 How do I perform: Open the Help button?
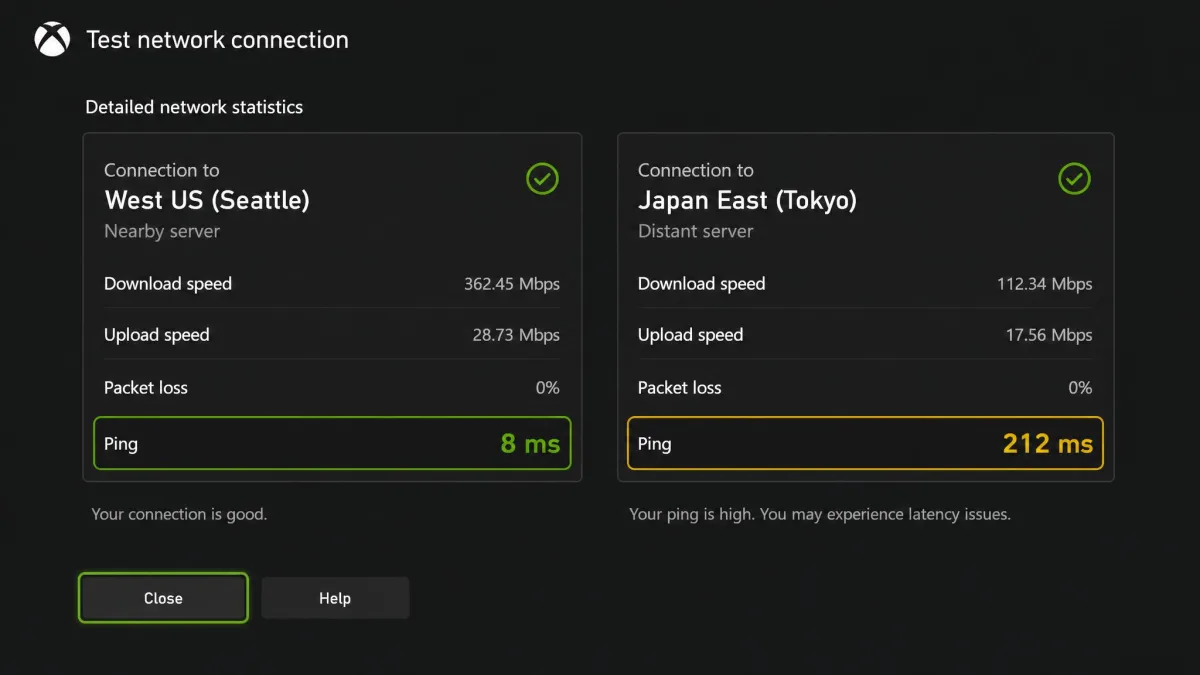click(x=335, y=598)
